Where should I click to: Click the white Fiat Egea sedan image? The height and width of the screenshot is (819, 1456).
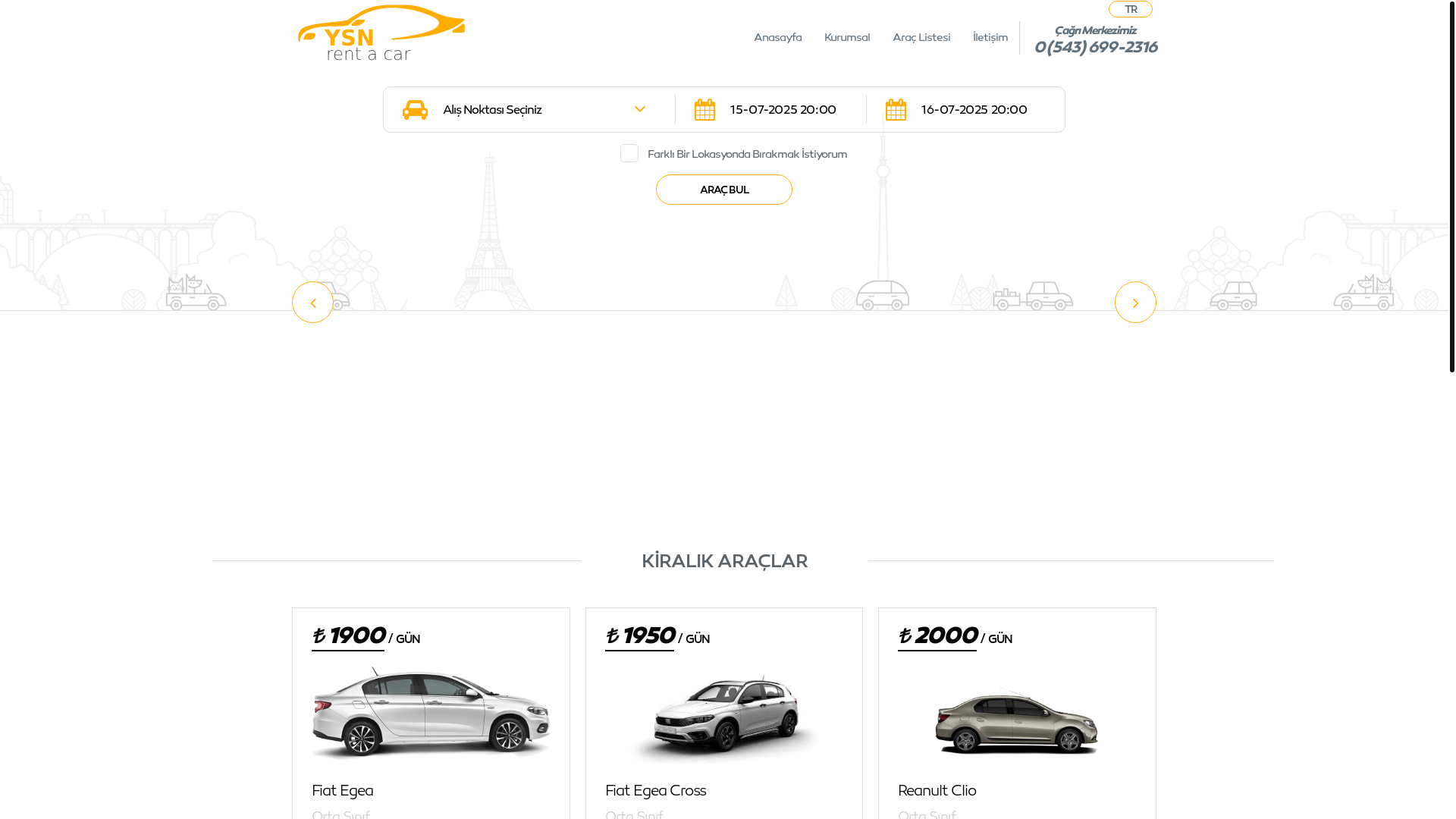click(x=431, y=713)
